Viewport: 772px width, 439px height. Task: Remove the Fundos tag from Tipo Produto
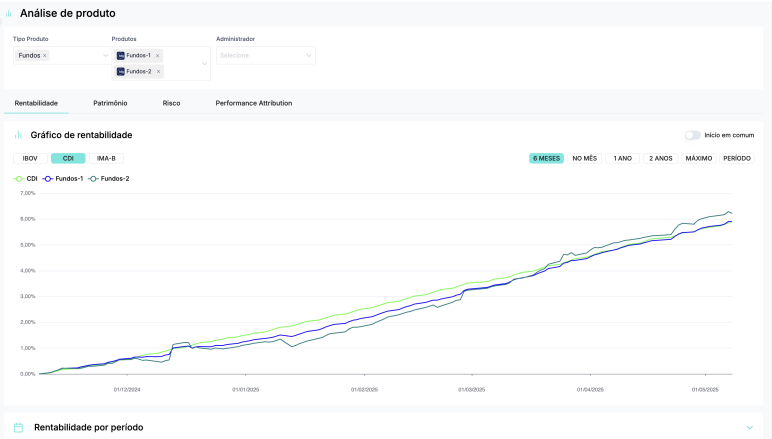(45, 56)
